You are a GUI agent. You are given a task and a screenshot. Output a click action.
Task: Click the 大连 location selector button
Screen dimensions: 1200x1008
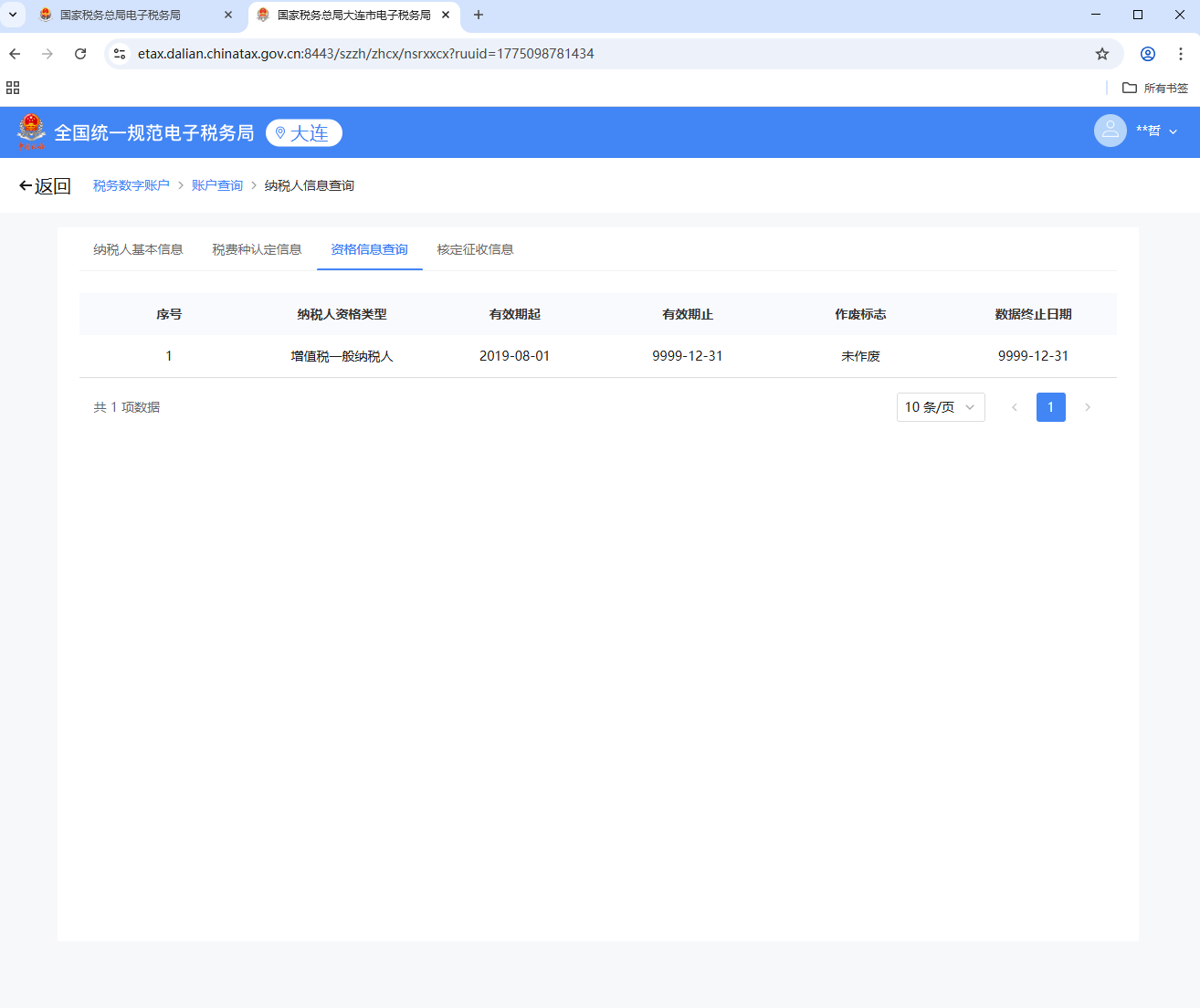click(x=303, y=133)
